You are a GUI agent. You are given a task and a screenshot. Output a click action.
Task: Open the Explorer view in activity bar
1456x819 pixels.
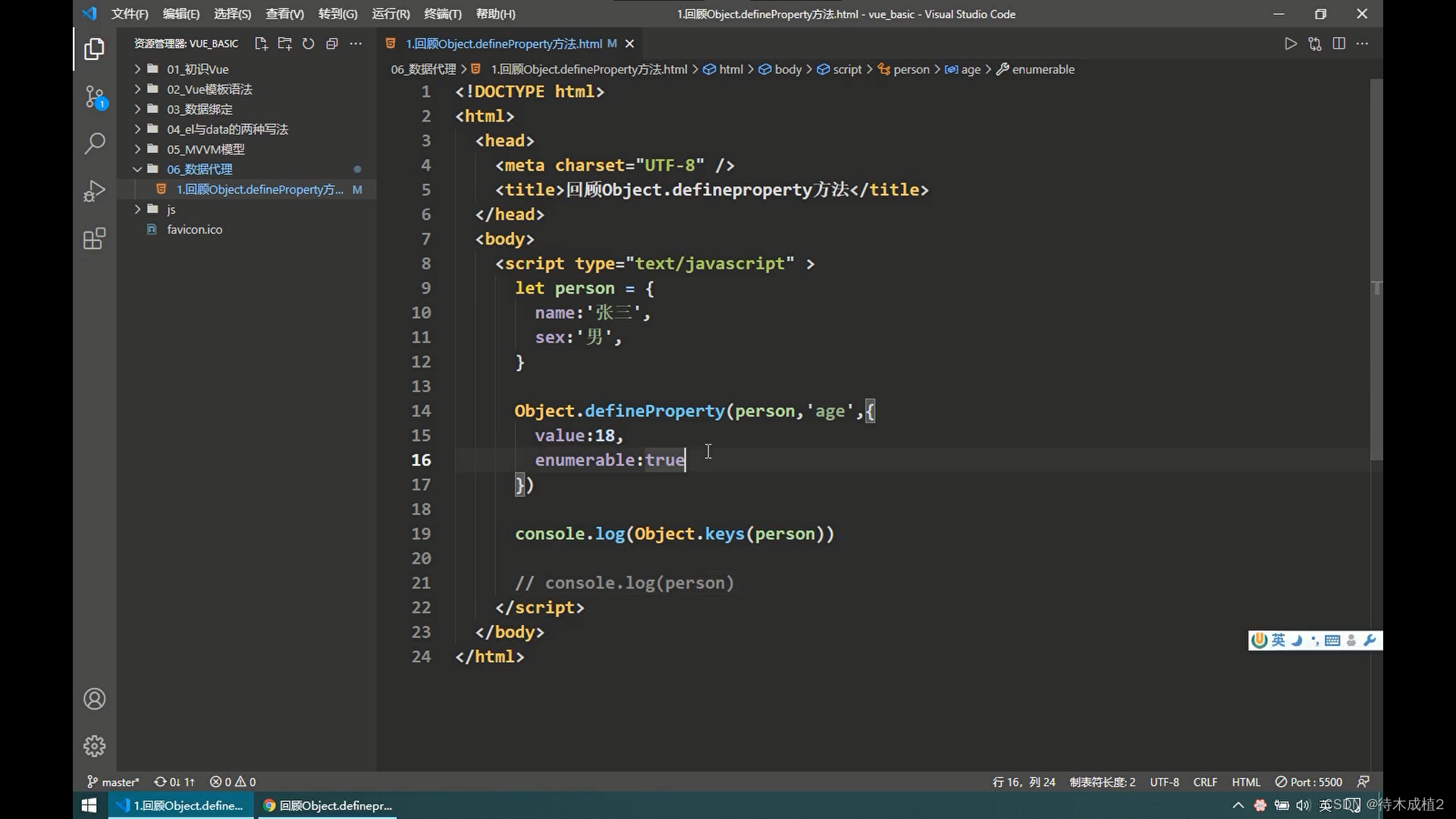pos(95,49)
